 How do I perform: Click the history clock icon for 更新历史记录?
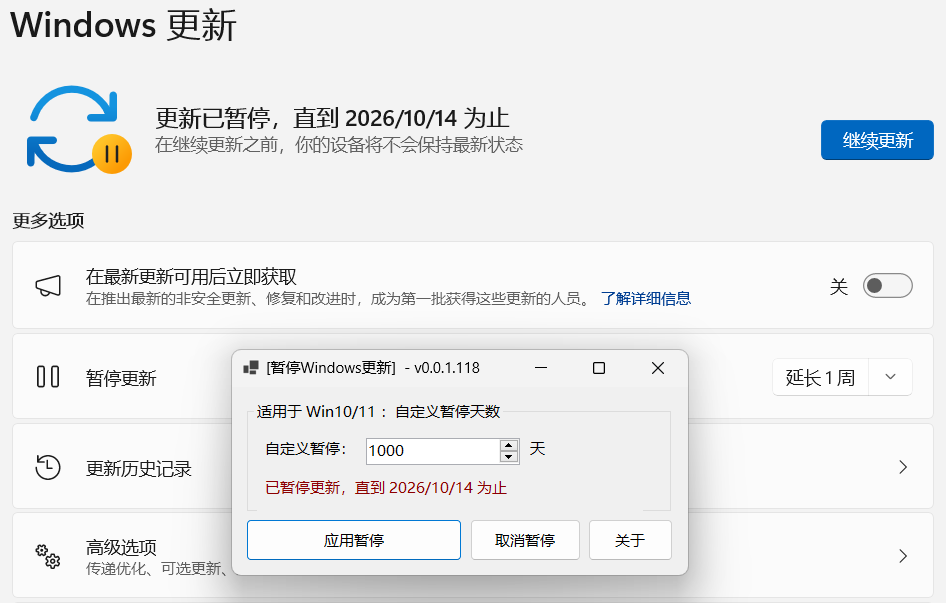point(48,467)
